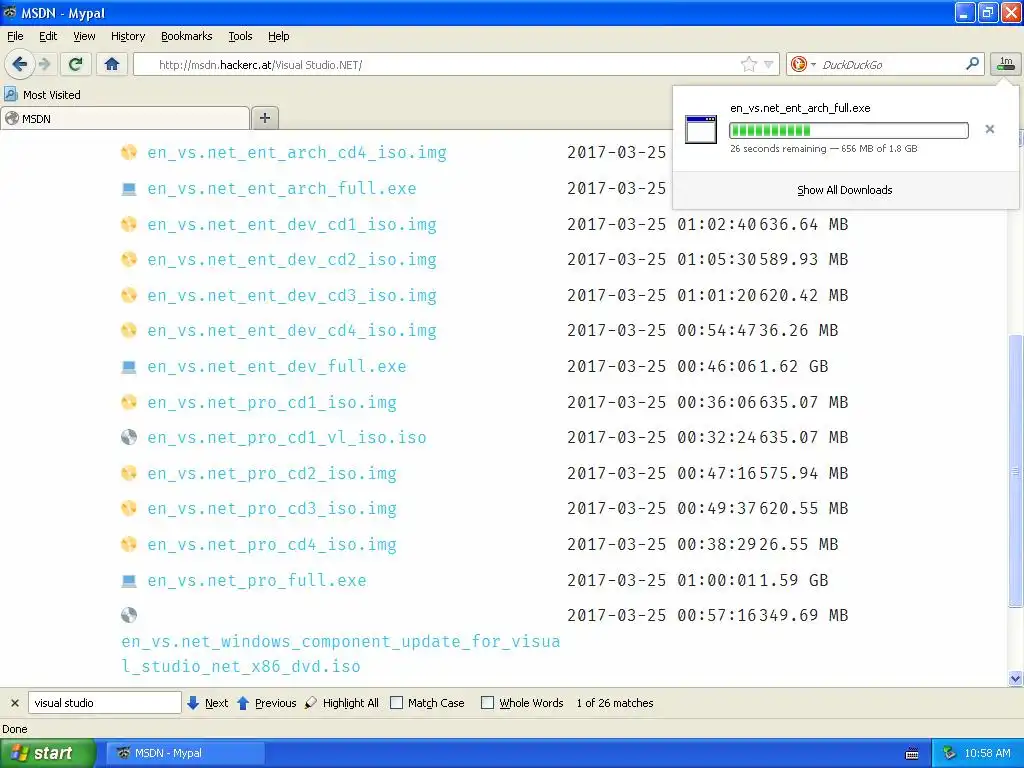Click the downloading file's exe icon
This screenshot has width=1024, height=768.
(x=701, y=129)
